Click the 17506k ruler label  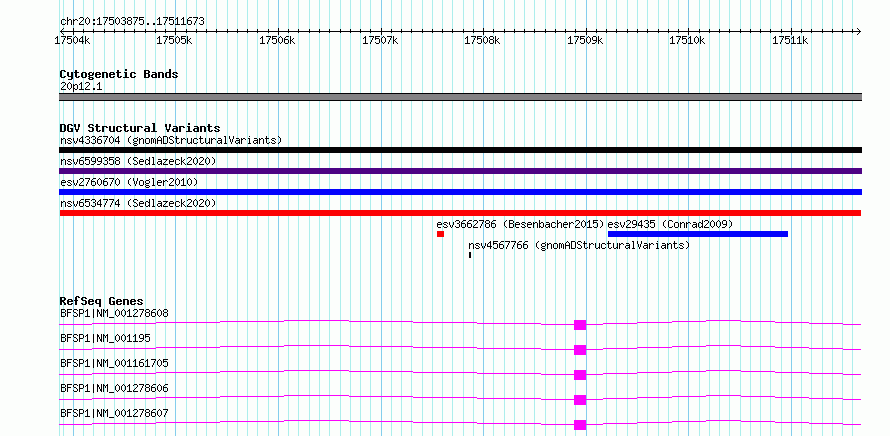pyautogui.click(x=277, y=41)
